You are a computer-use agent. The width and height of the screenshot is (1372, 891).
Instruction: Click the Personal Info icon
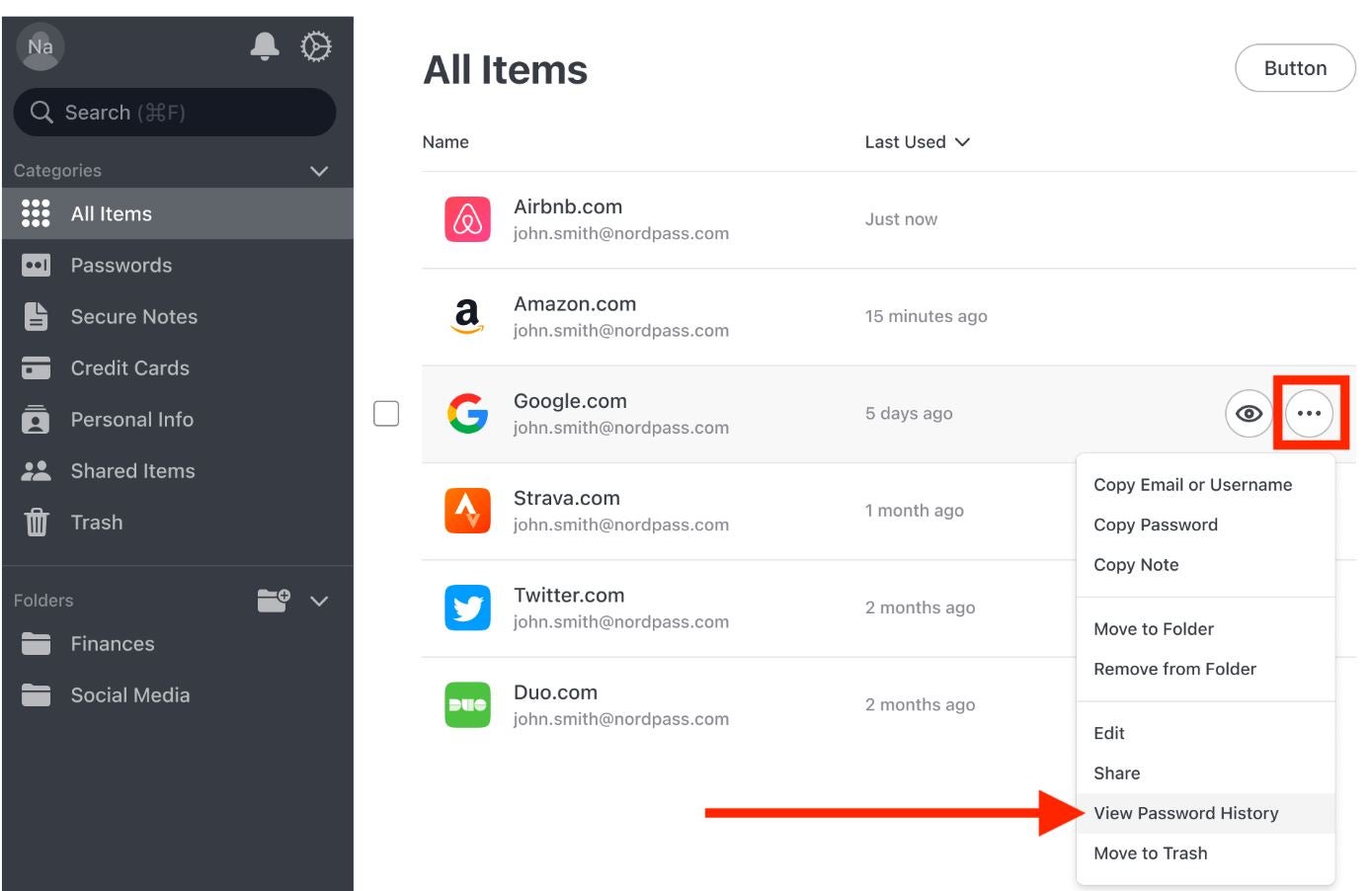[x=36, y=419]
